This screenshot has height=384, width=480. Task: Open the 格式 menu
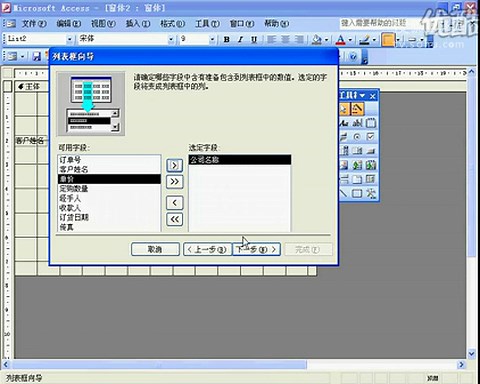pos(172,24)
